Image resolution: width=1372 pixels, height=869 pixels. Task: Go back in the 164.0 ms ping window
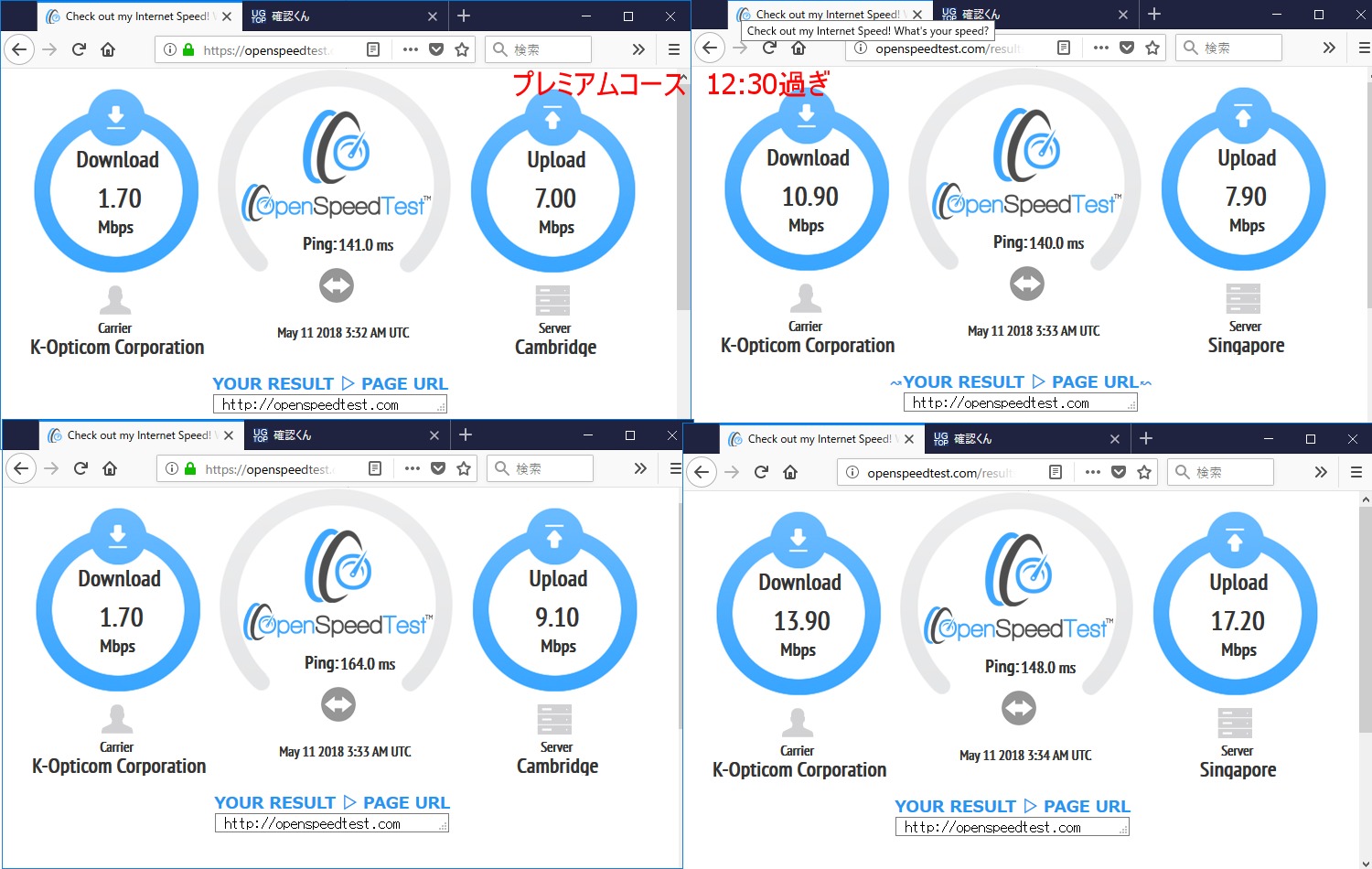22,468
